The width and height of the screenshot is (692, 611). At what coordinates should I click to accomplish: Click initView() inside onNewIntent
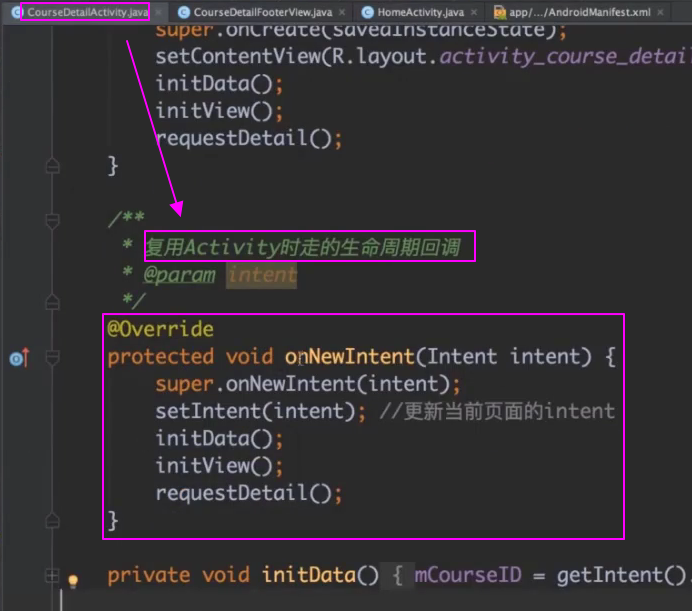tap(219, 466)
